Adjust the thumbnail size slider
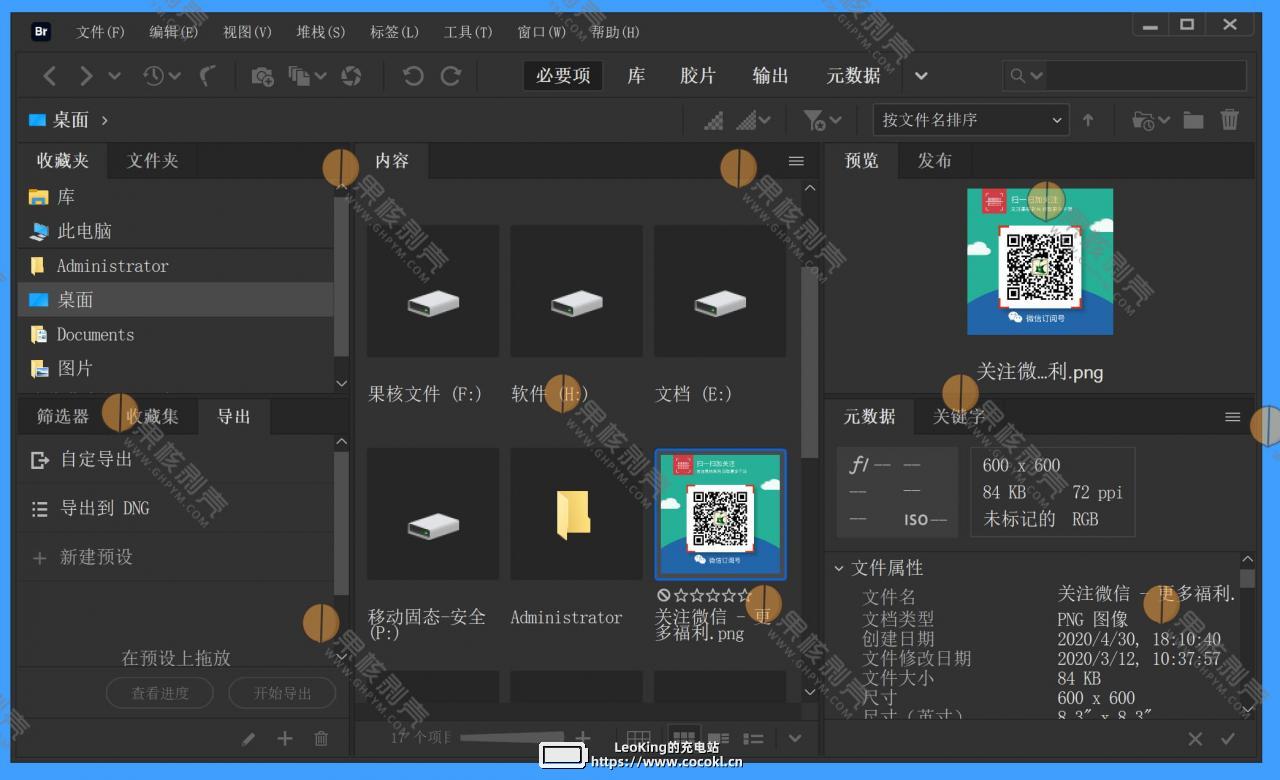The image size is (1280, 780). [512, 738]
